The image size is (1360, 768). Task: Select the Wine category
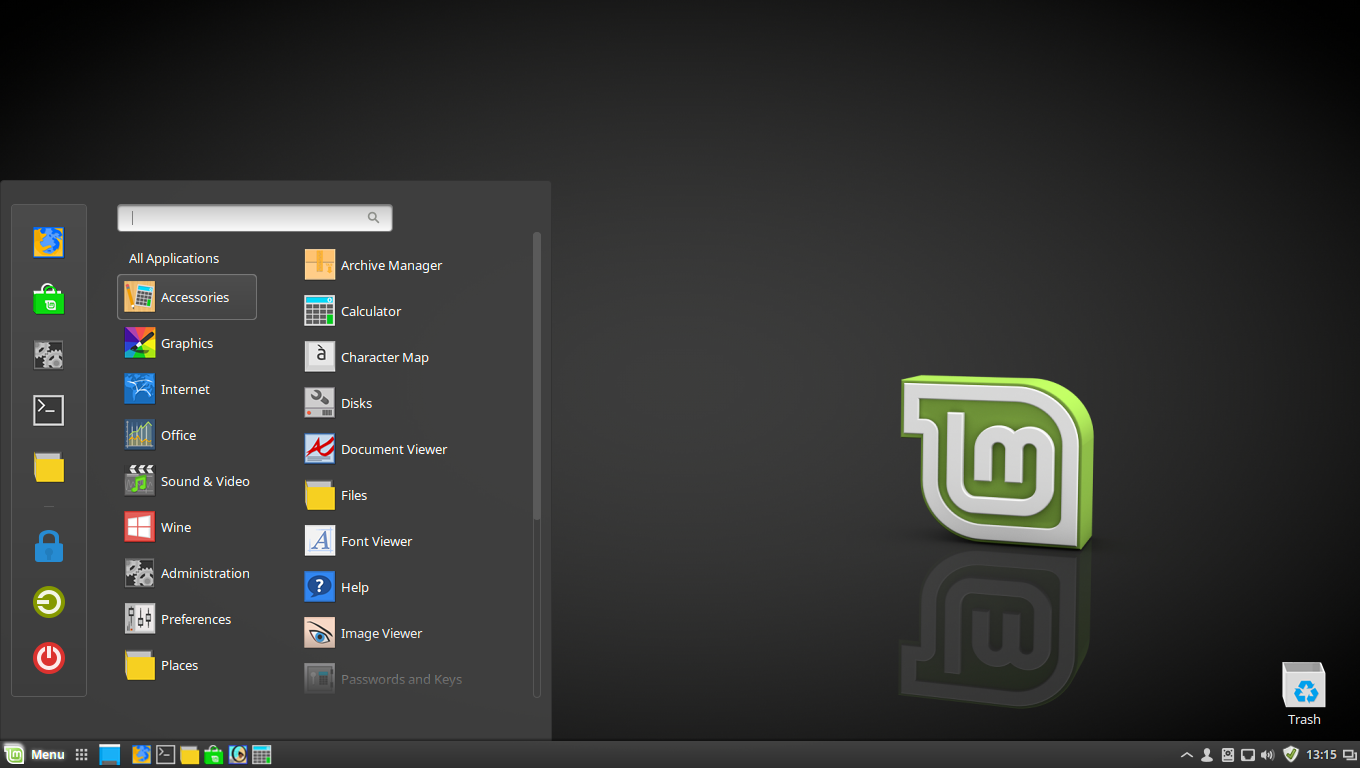tap(187, 527)
